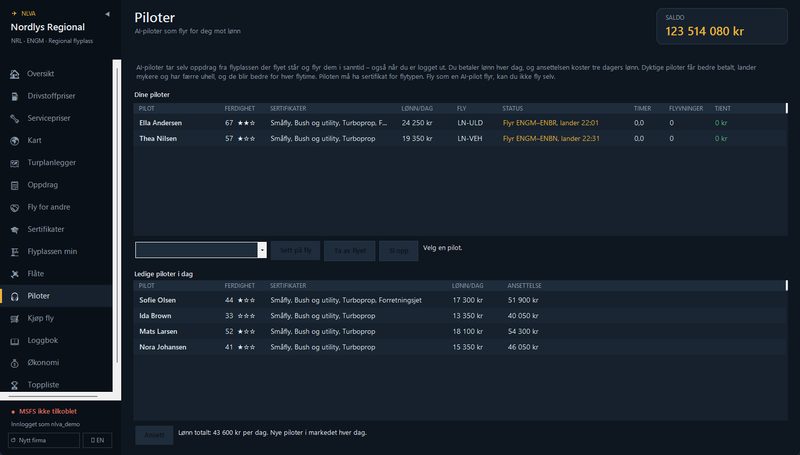Open the Oversikt dashboard icon

point(15,74)
